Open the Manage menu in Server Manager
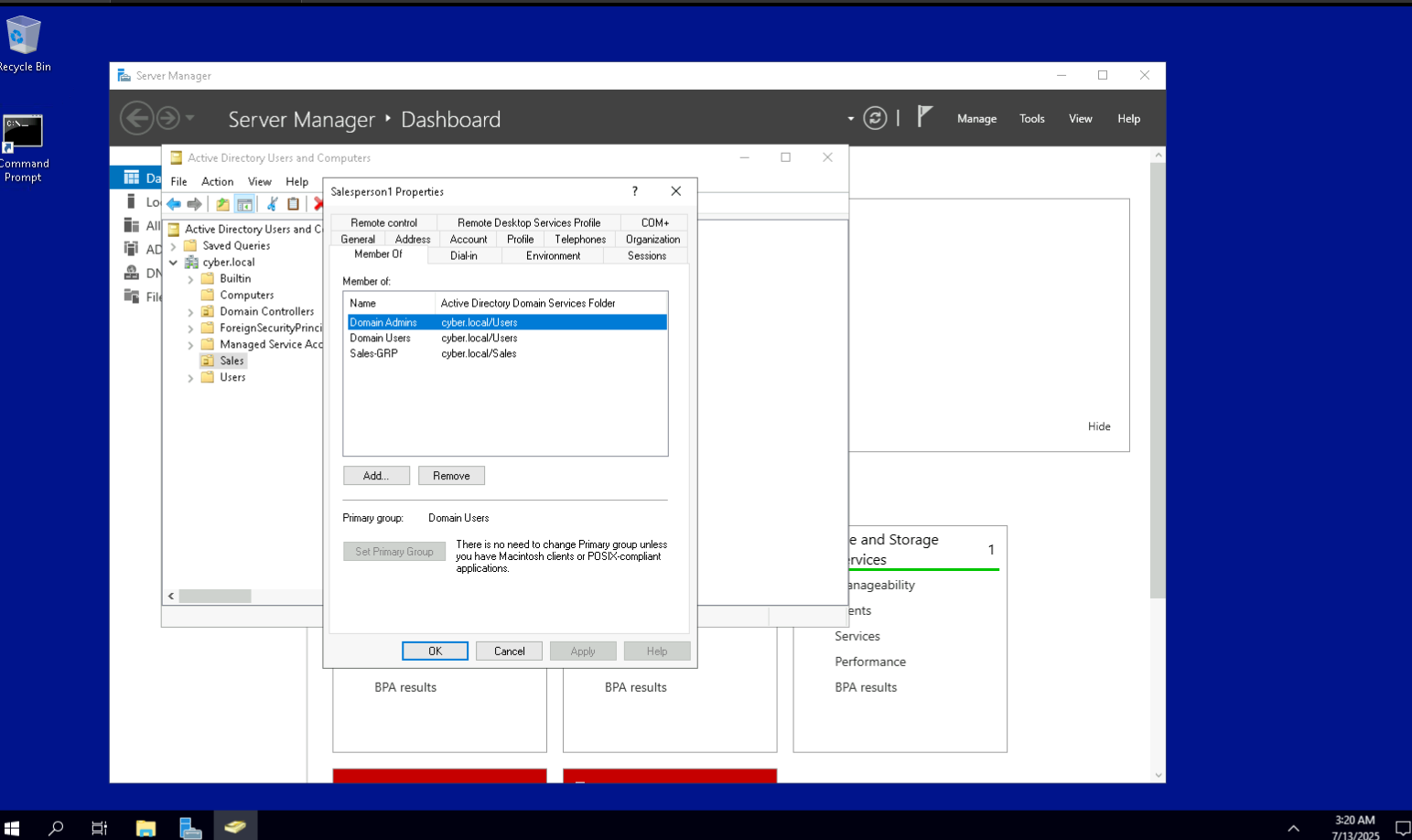The width and height of the screenshot is (1412, 840). pos(976,119)
